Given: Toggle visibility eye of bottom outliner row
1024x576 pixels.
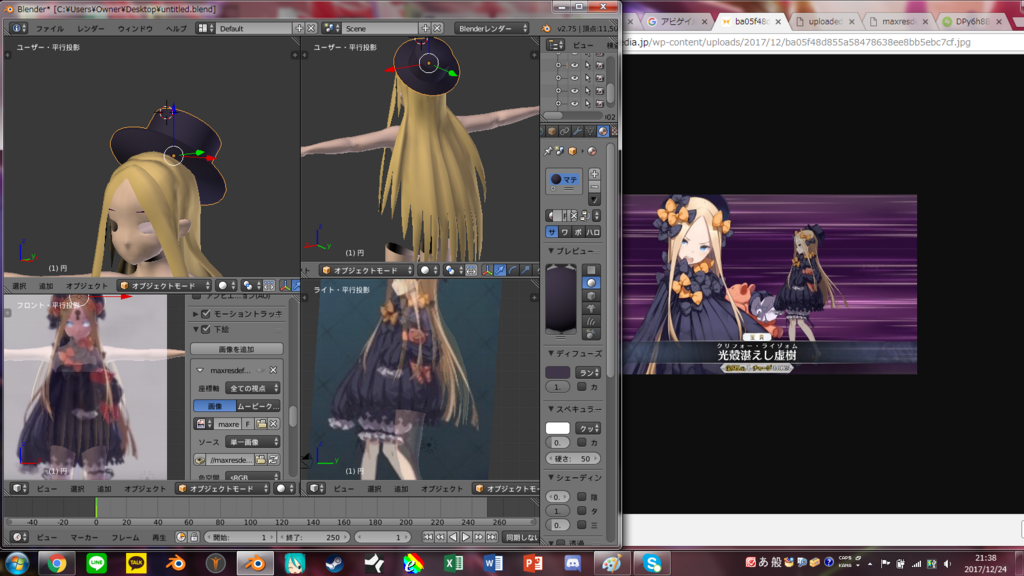Looking at the screenshot, I should pyautogui.click(x=575, y=103).
